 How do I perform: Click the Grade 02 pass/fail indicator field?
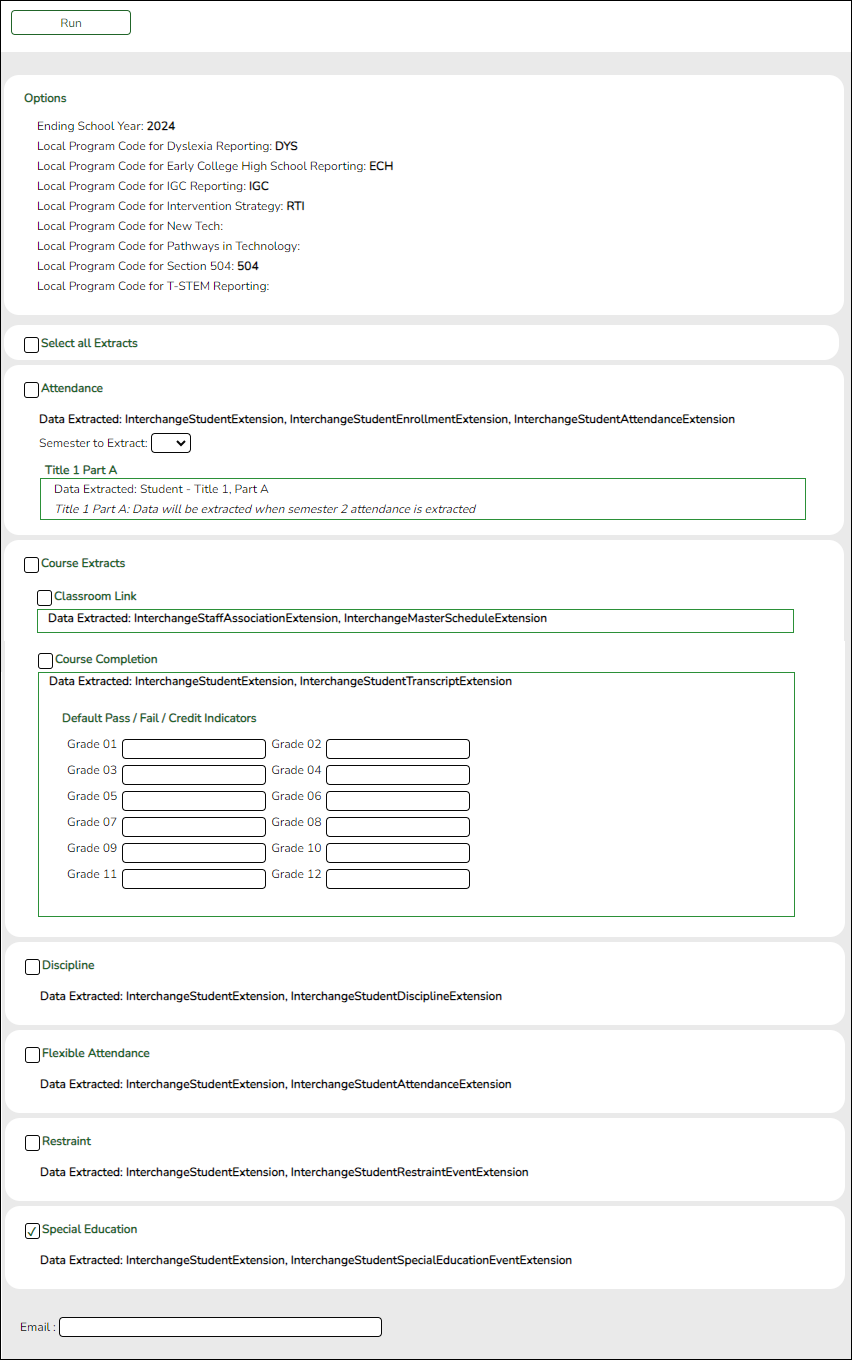[x=397, y=748]
